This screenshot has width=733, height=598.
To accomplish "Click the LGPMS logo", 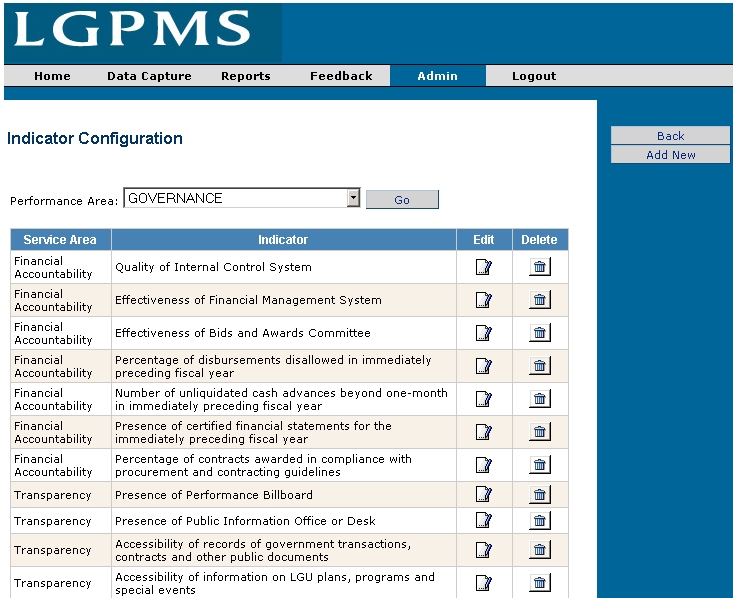I will pos(132,29).
